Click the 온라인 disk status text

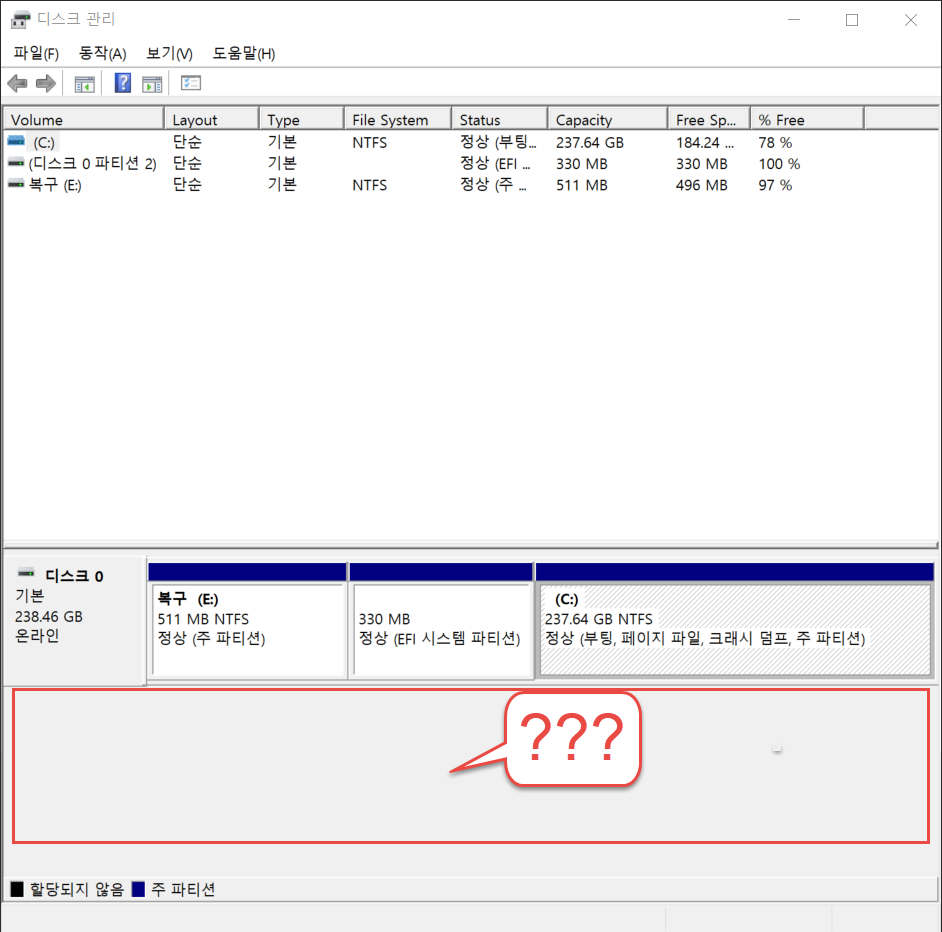(x=37, y=636)
